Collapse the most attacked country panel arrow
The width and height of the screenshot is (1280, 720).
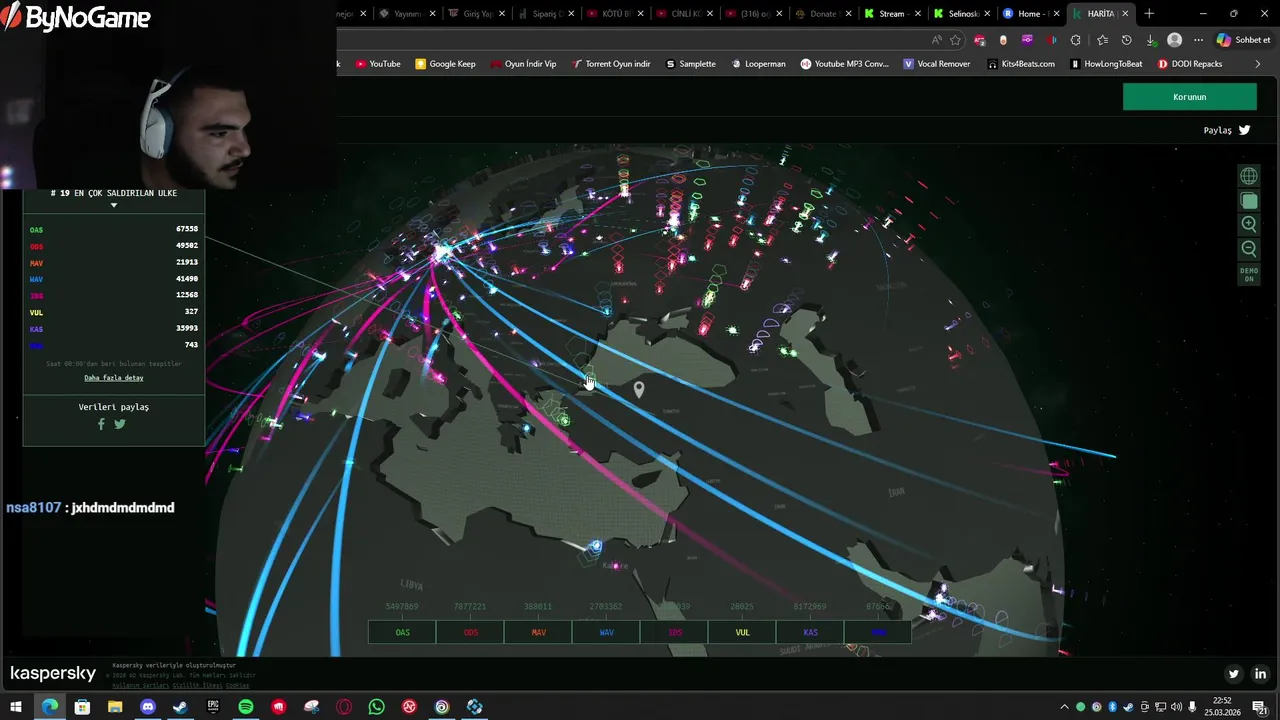[114, 205]
